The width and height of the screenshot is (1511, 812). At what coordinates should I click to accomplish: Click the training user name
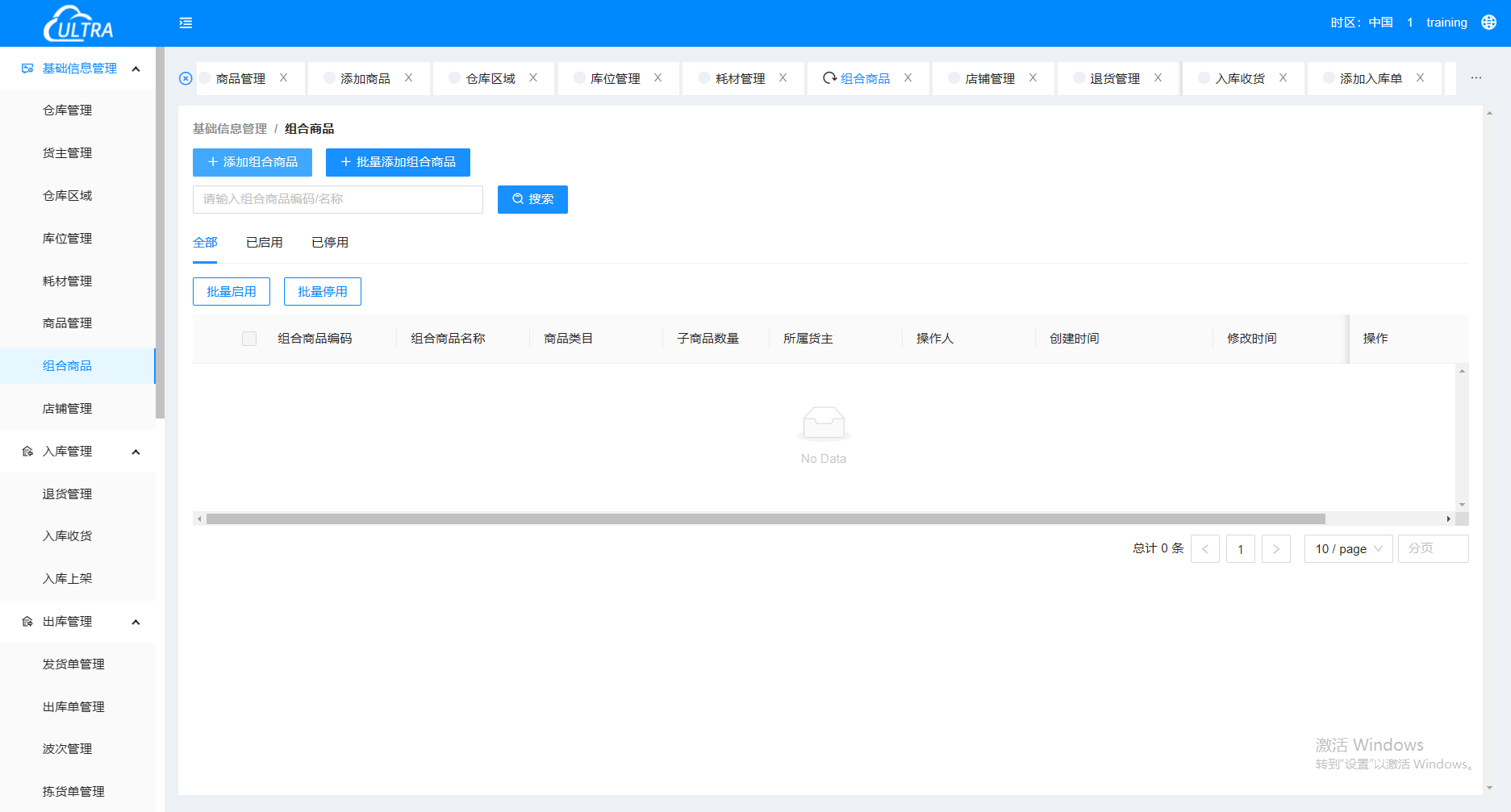point(1446,23)
